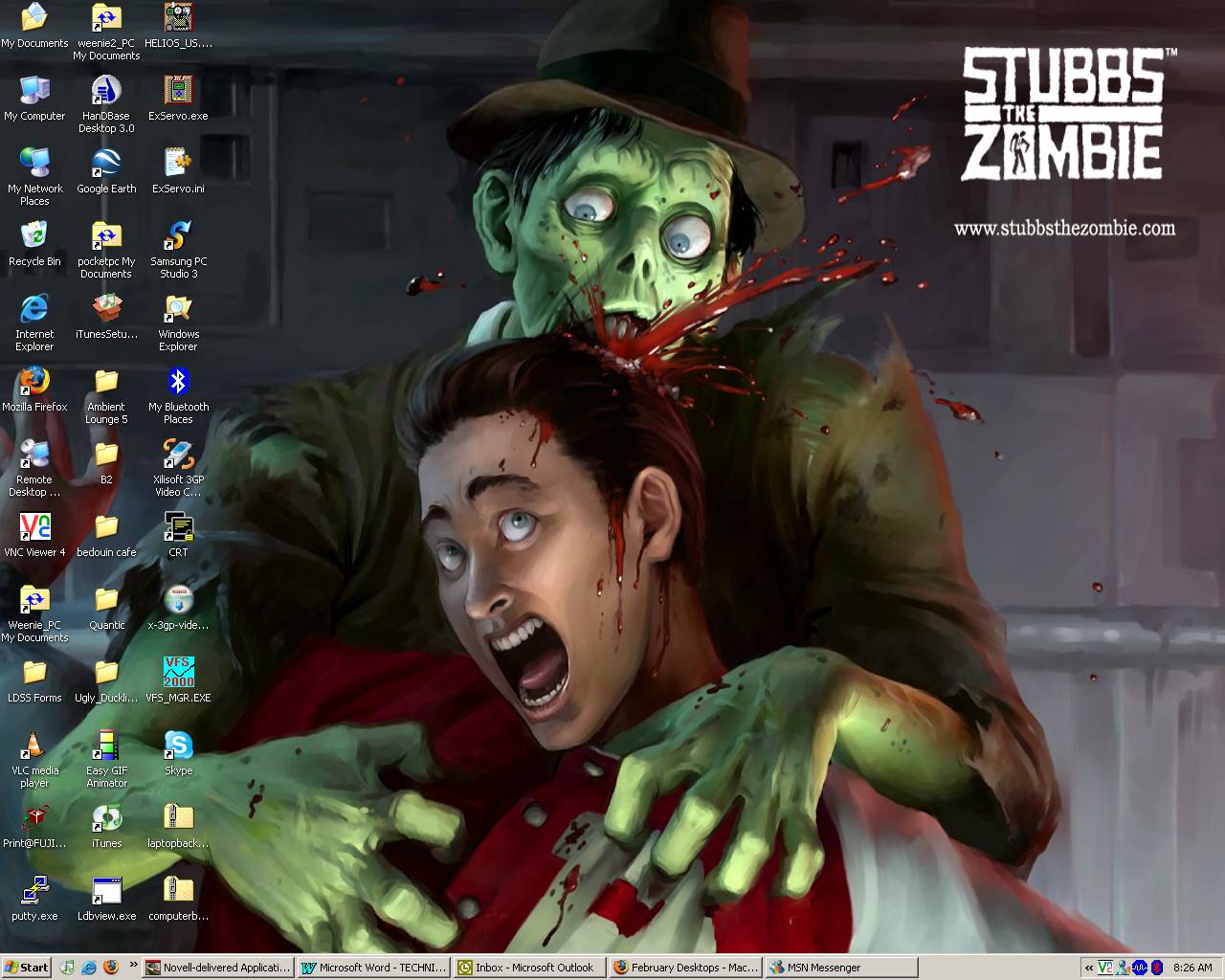Open ExServo.ini file

click(x=178, y=171)
